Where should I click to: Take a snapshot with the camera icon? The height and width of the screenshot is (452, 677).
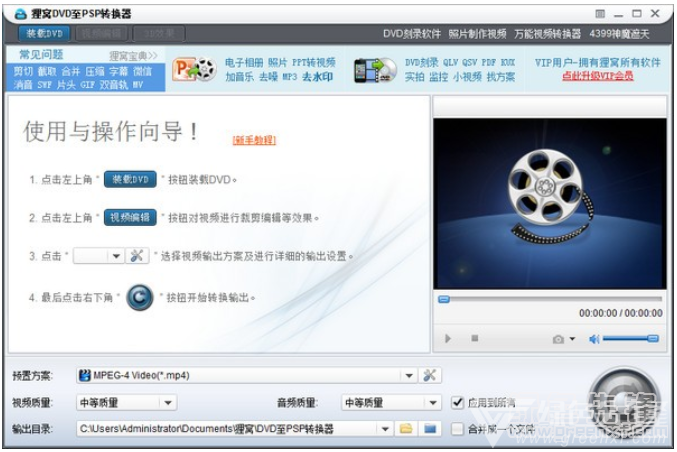click(558, 339)
